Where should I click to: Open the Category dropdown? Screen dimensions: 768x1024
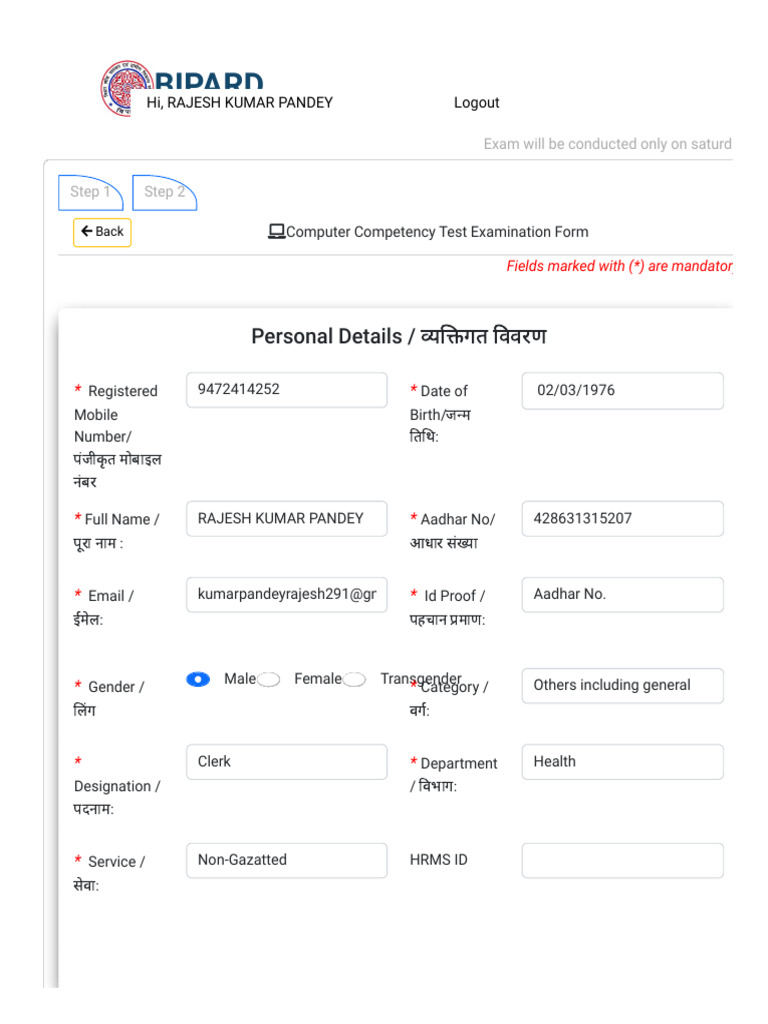click(622, 685)
